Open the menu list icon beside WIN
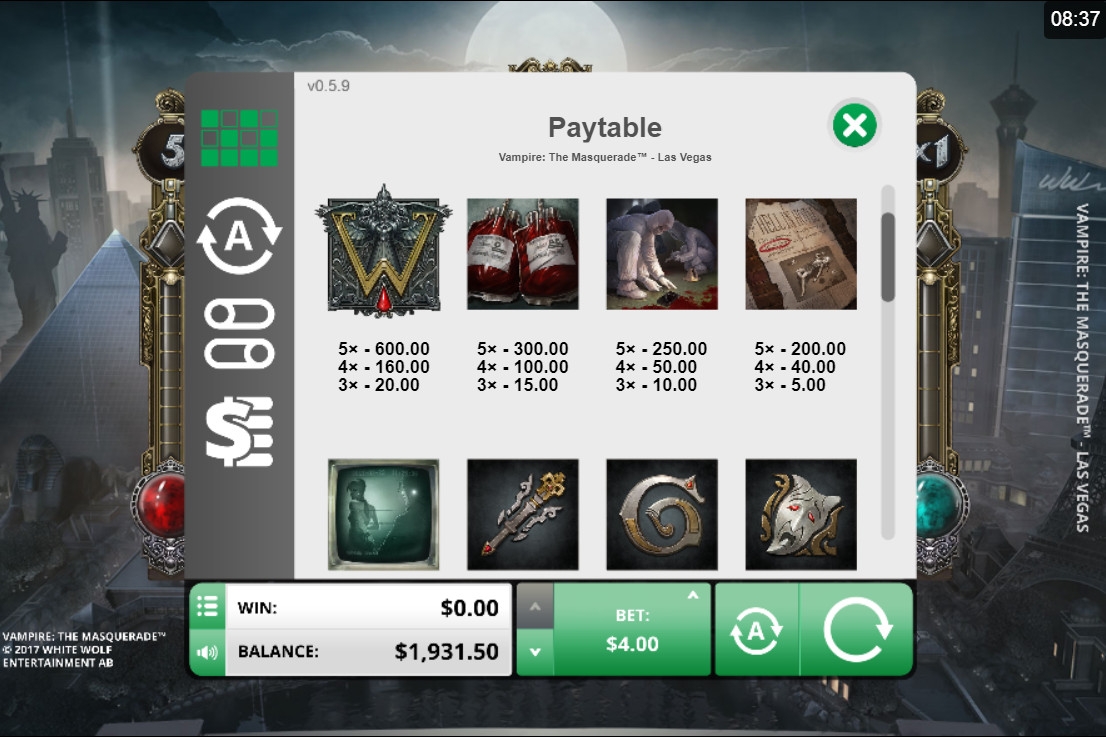 (207, 607)
